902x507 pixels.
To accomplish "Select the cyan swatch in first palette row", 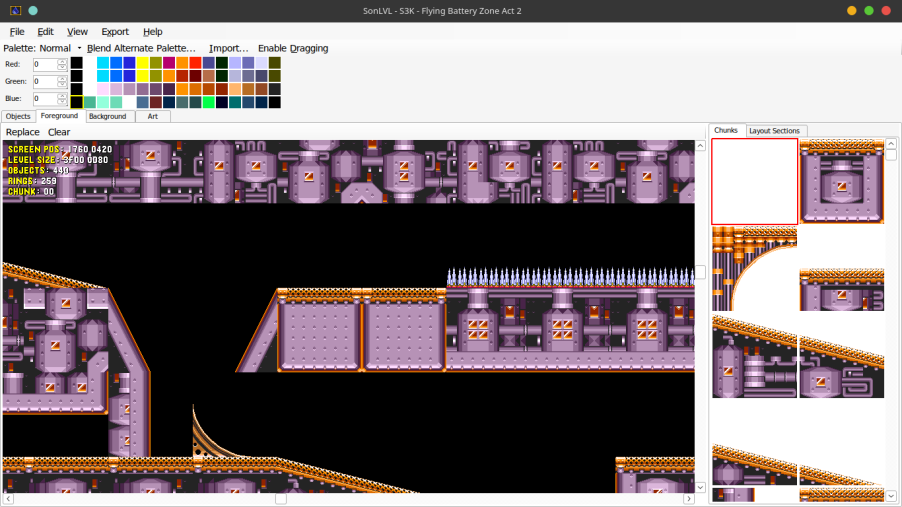I will [x=103, y=63].
